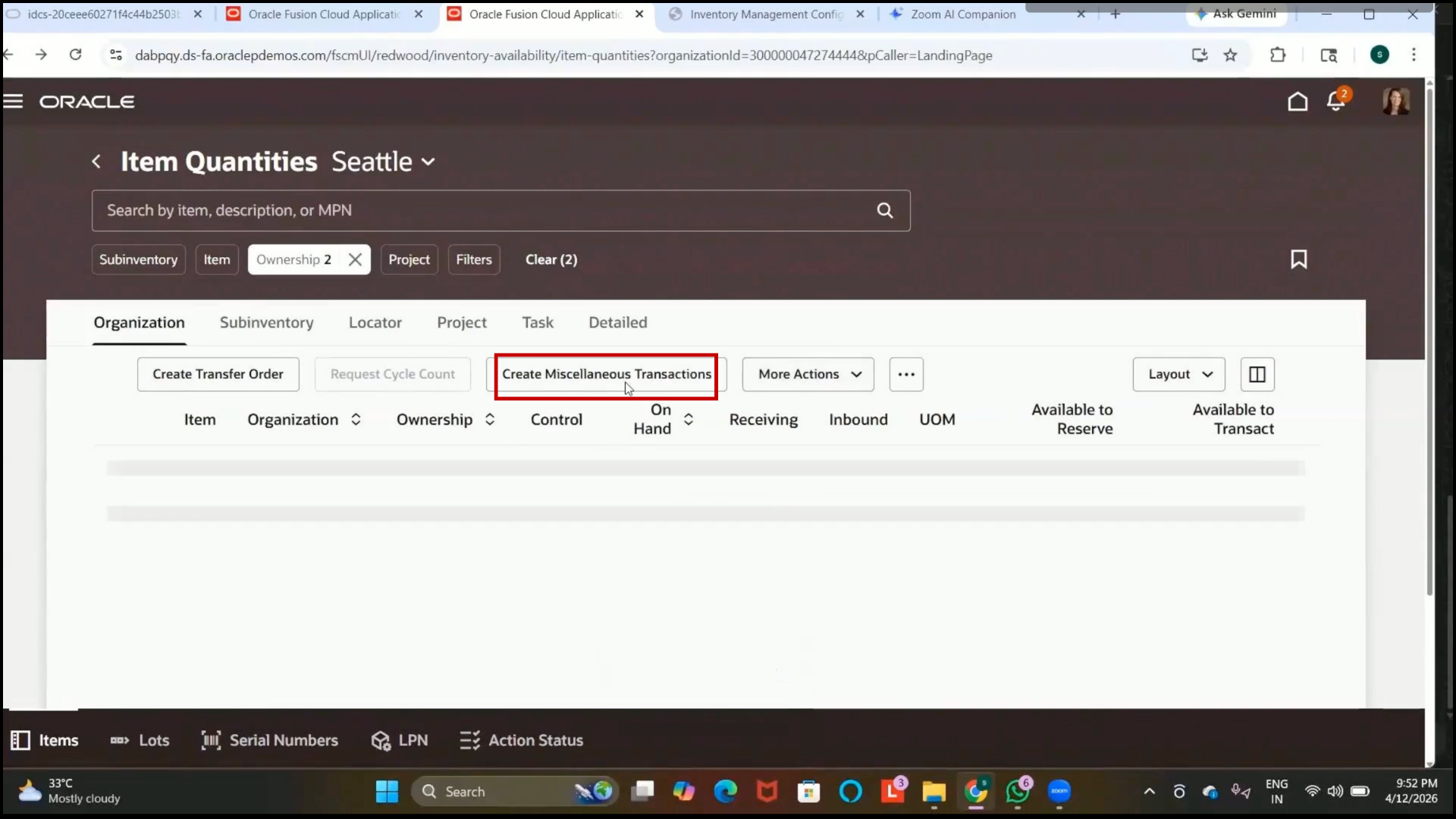Remove the Ownership 2 filter chip
The image size is (1456, 819).
click(x=355, y=259)
